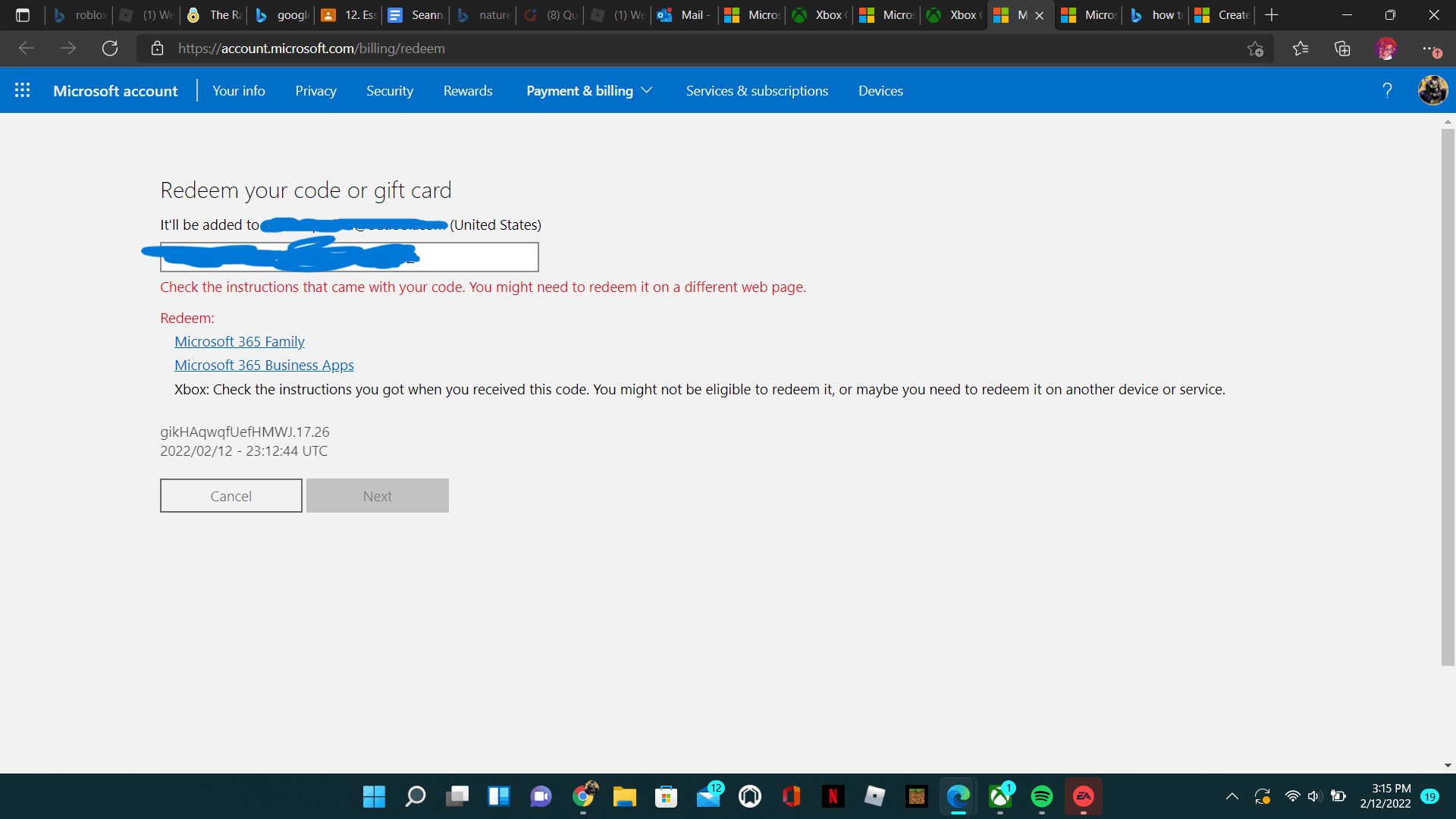Image resolution: width=1456 pixels, height=819 pixels.
Task: Open the Microsoft apps launcher grid
Action: pyautogui.click(x=23, y=90)
